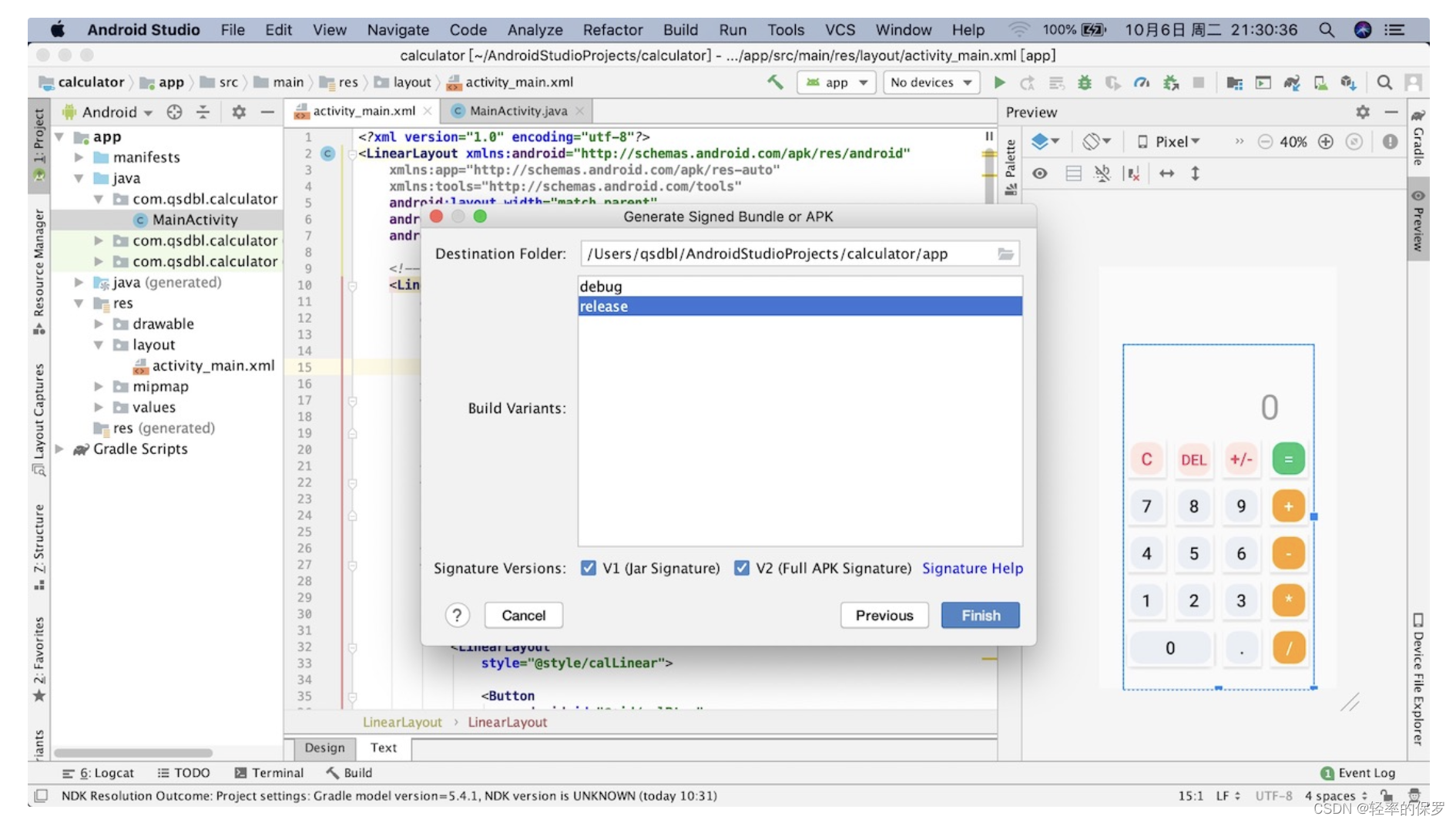Click the Search Everywhere magnifier in toolbar
The image size is (1456, 823).
[1384, 82]
